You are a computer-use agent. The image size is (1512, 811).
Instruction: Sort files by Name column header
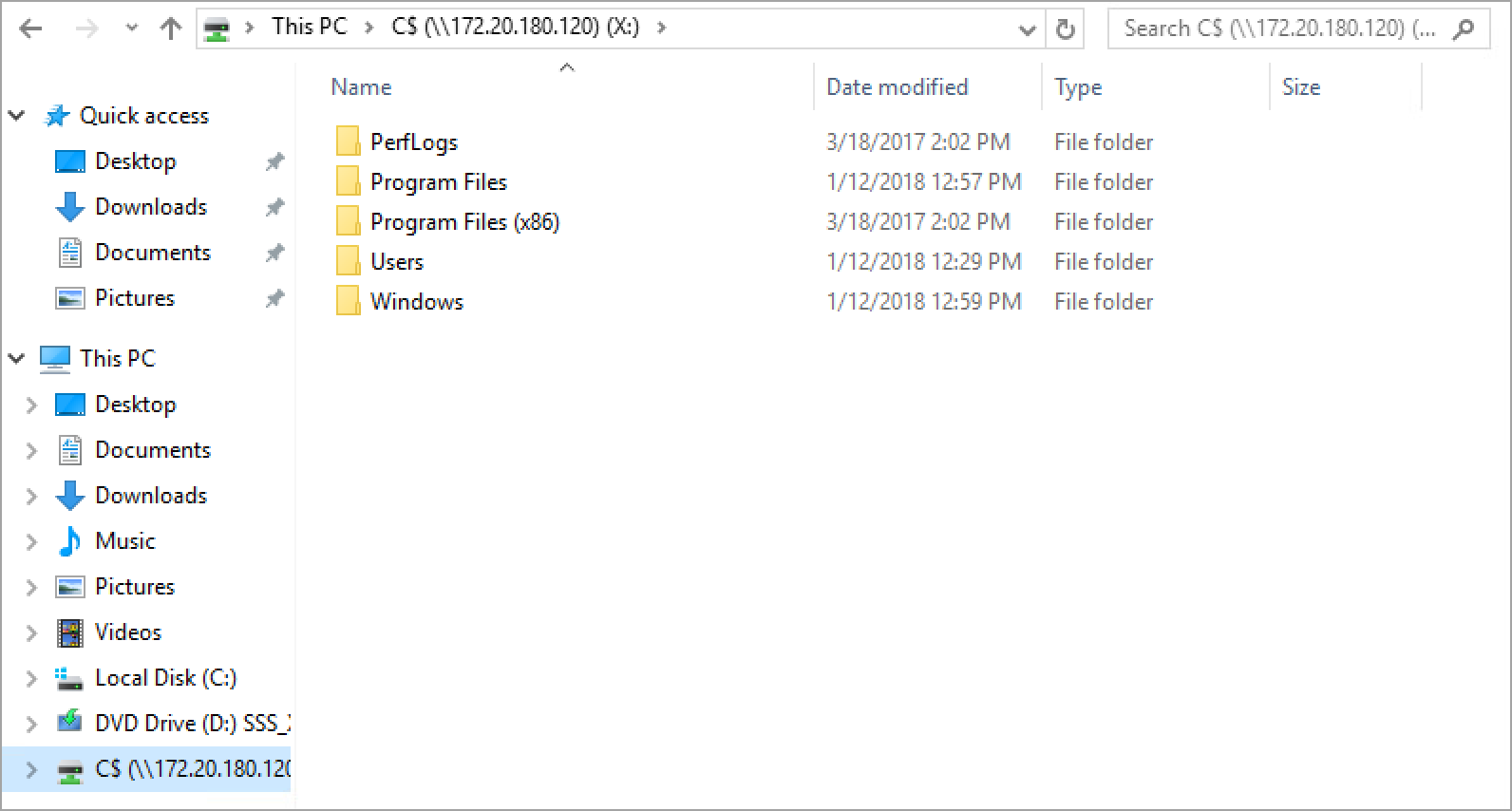[x=361, y=87]
